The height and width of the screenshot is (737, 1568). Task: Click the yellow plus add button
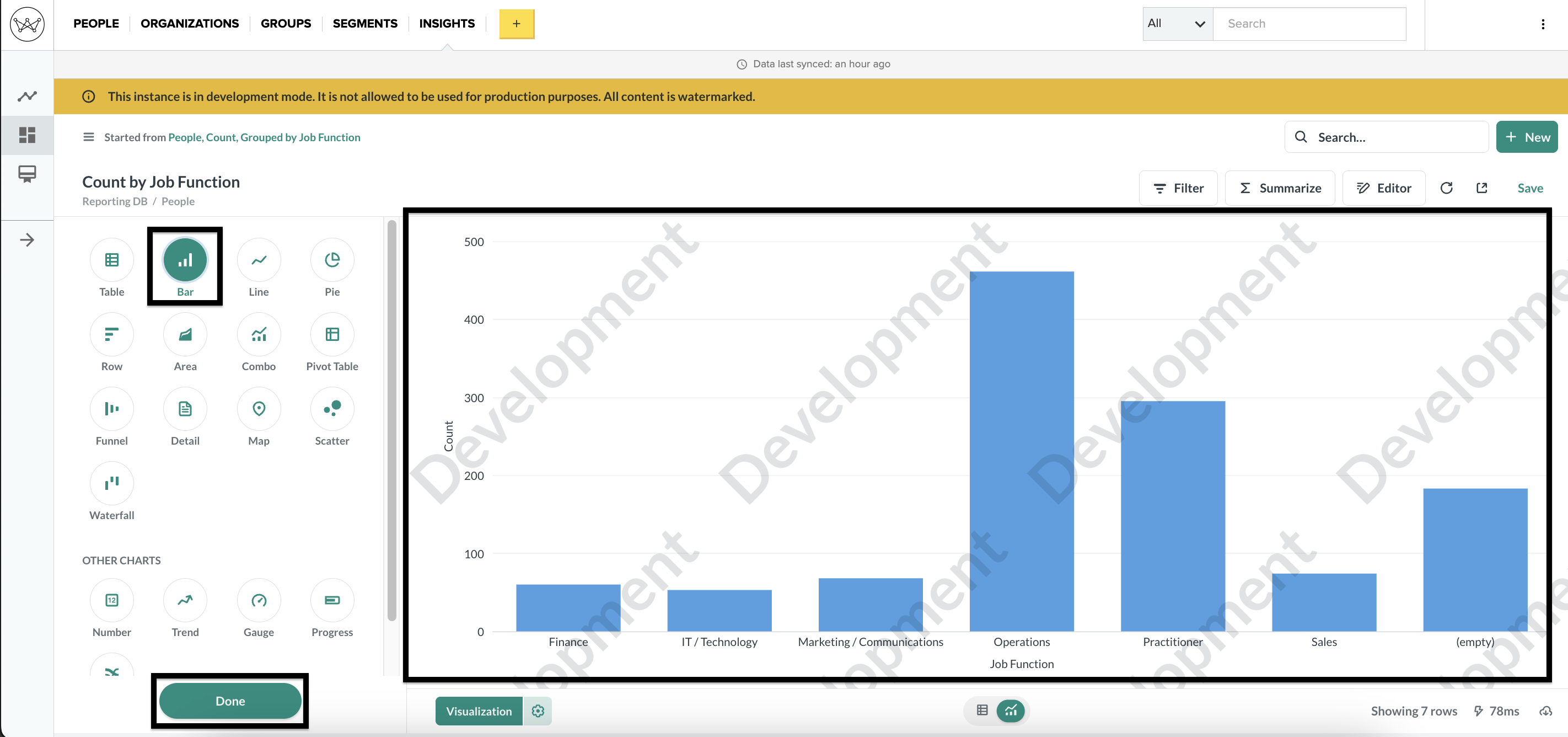point(516,24)
